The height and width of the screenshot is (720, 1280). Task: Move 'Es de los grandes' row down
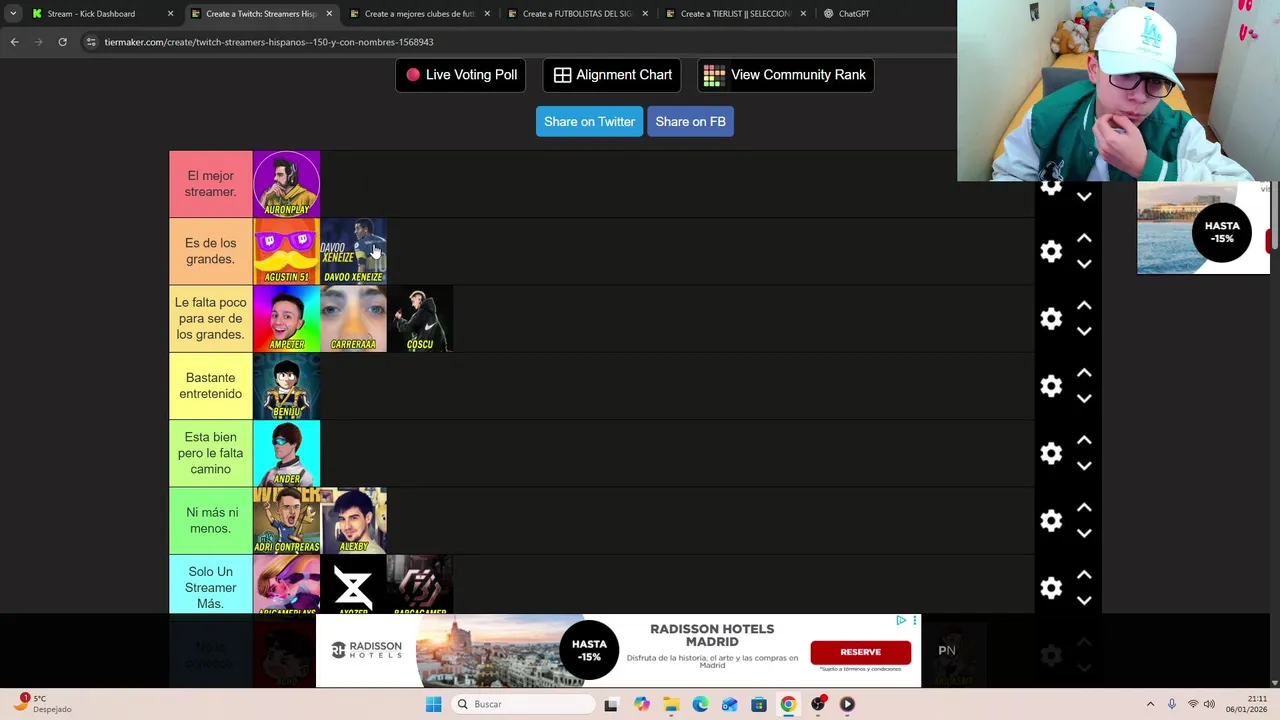point(1084,264)
